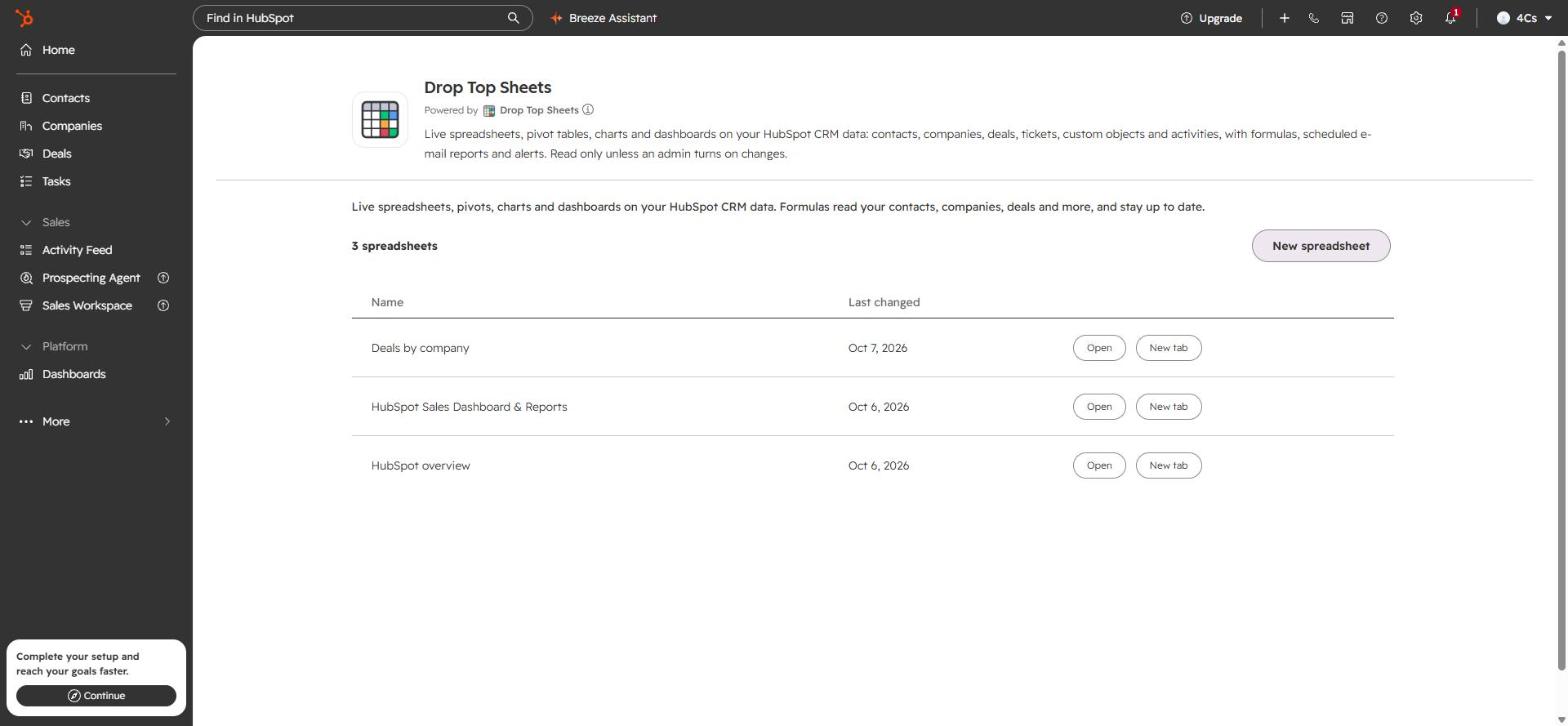Screen dimensions: 1568x726
Task: Open the marketplace storefront icon
Action: pyautogui.click(x=1347, y=18)
